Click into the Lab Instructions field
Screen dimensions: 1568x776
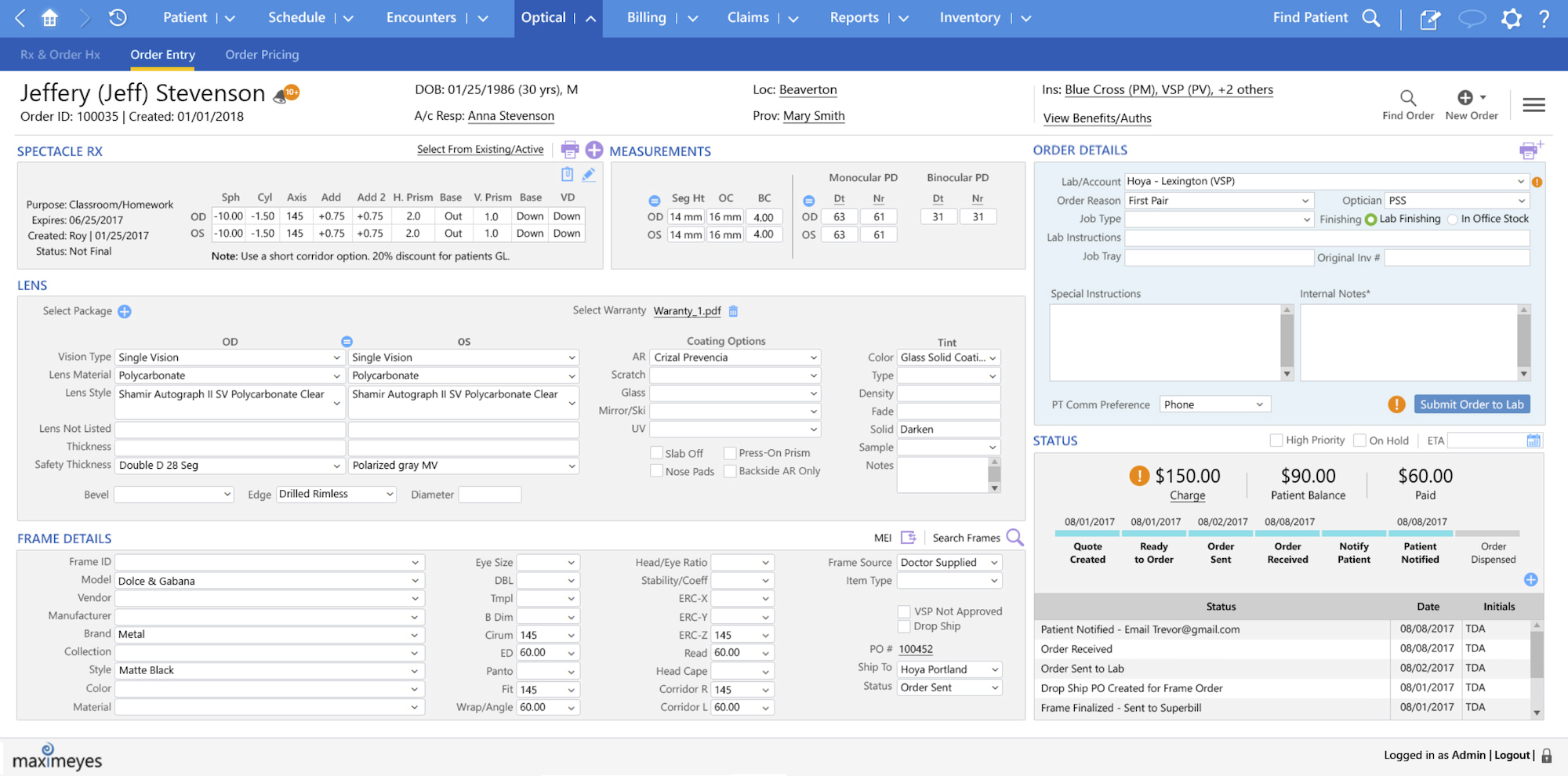1327,238
